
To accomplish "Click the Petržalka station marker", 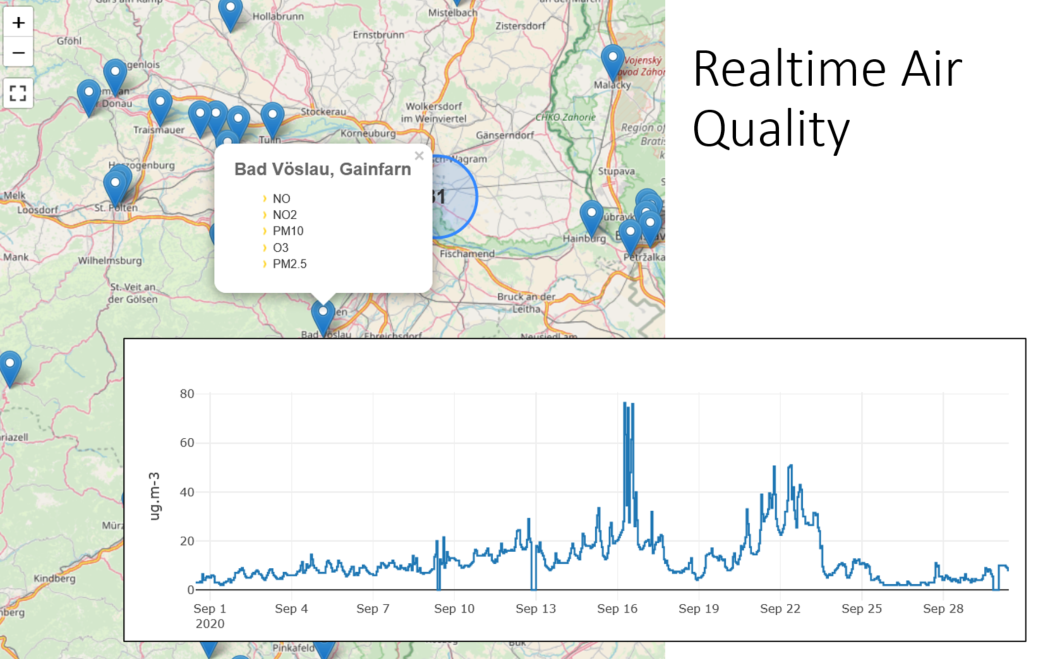I will tap(630, 238).
